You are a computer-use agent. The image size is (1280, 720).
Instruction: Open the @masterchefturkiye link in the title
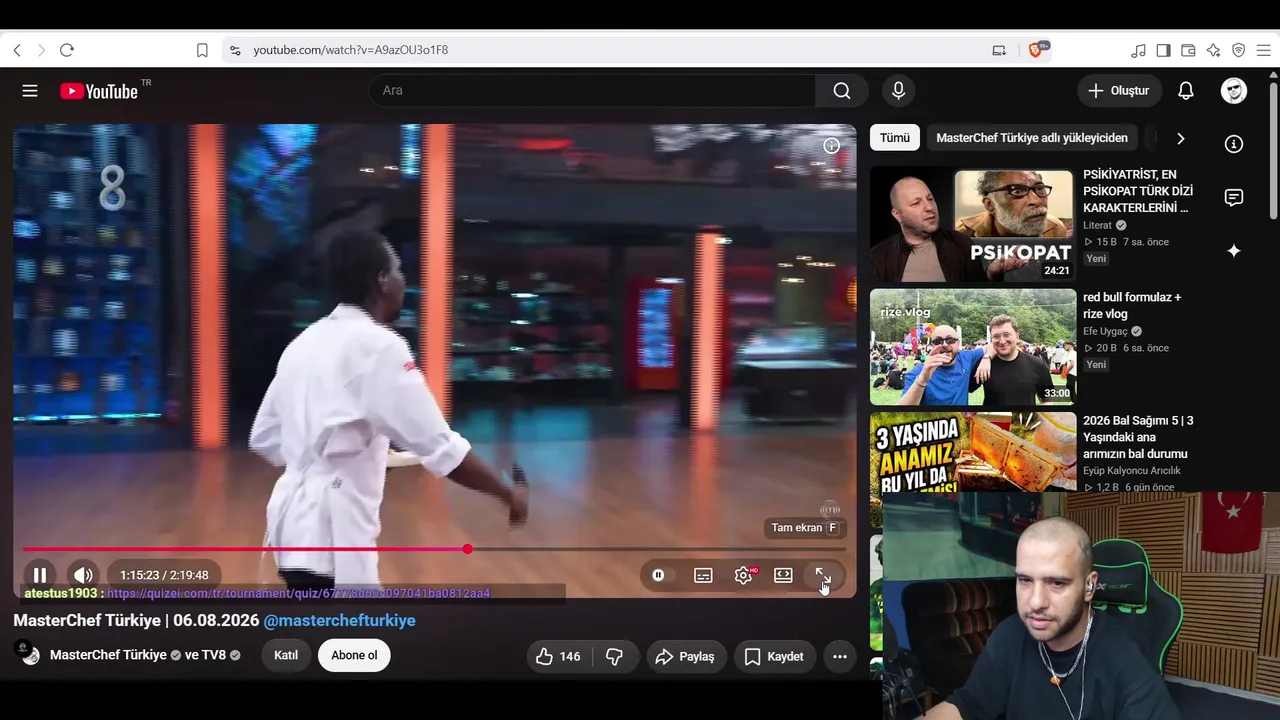tap(339, 620)
